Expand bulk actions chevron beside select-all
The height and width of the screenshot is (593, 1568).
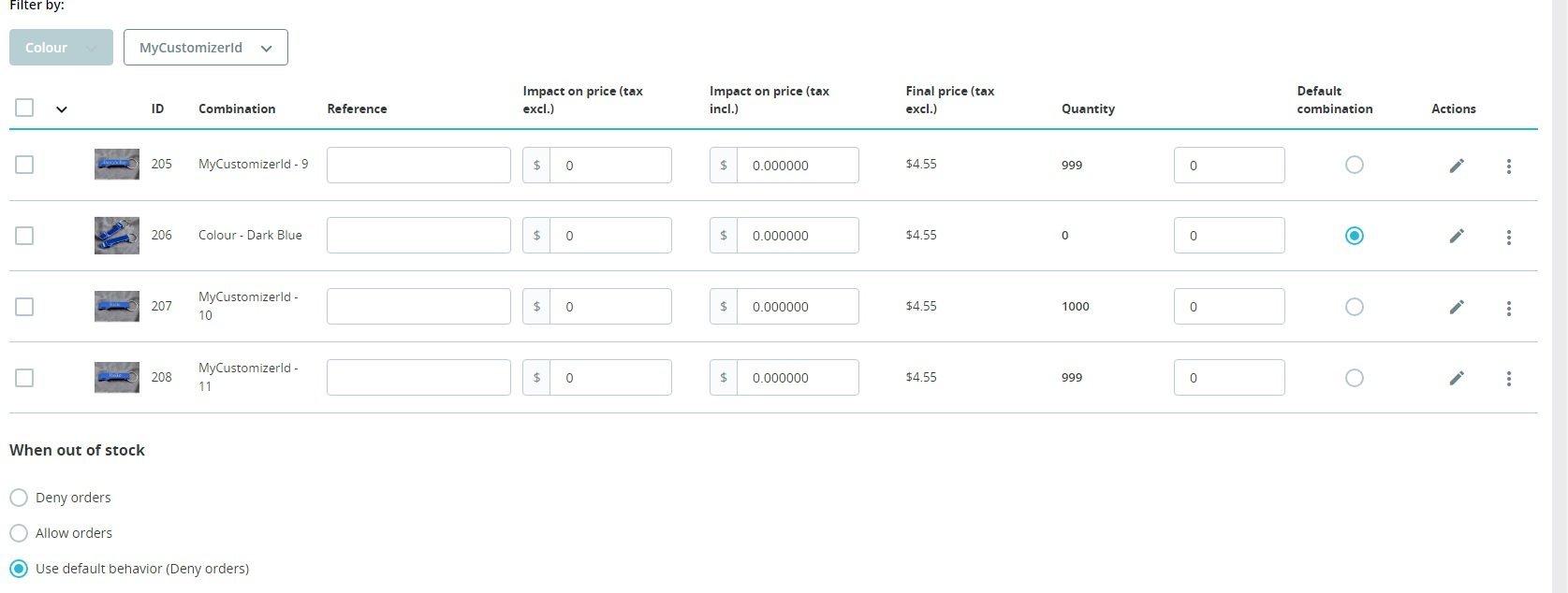(62, 109)
